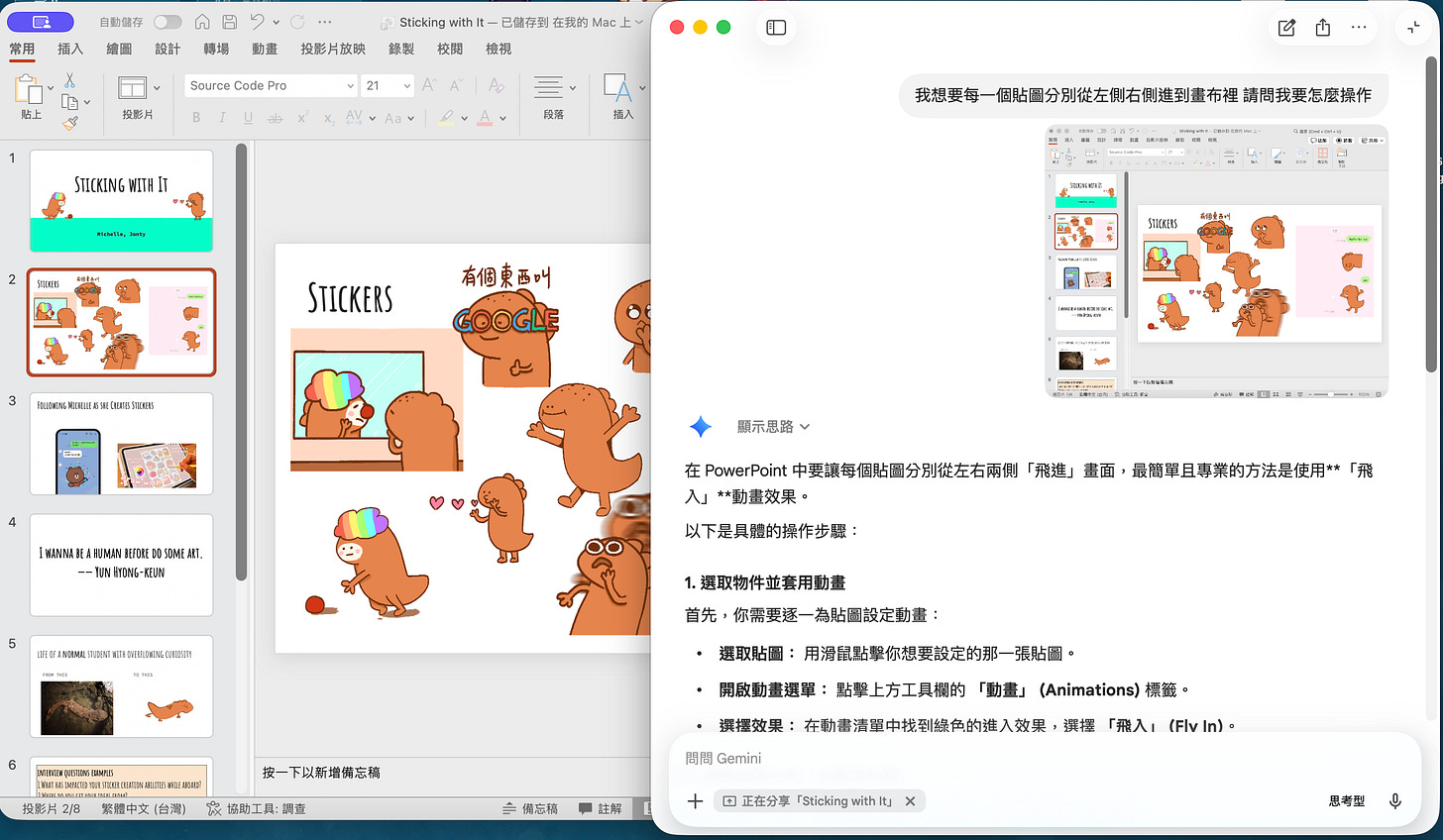Open the 錄製 ribbon tab
The image size is (1443, 840).
[401, 49]
